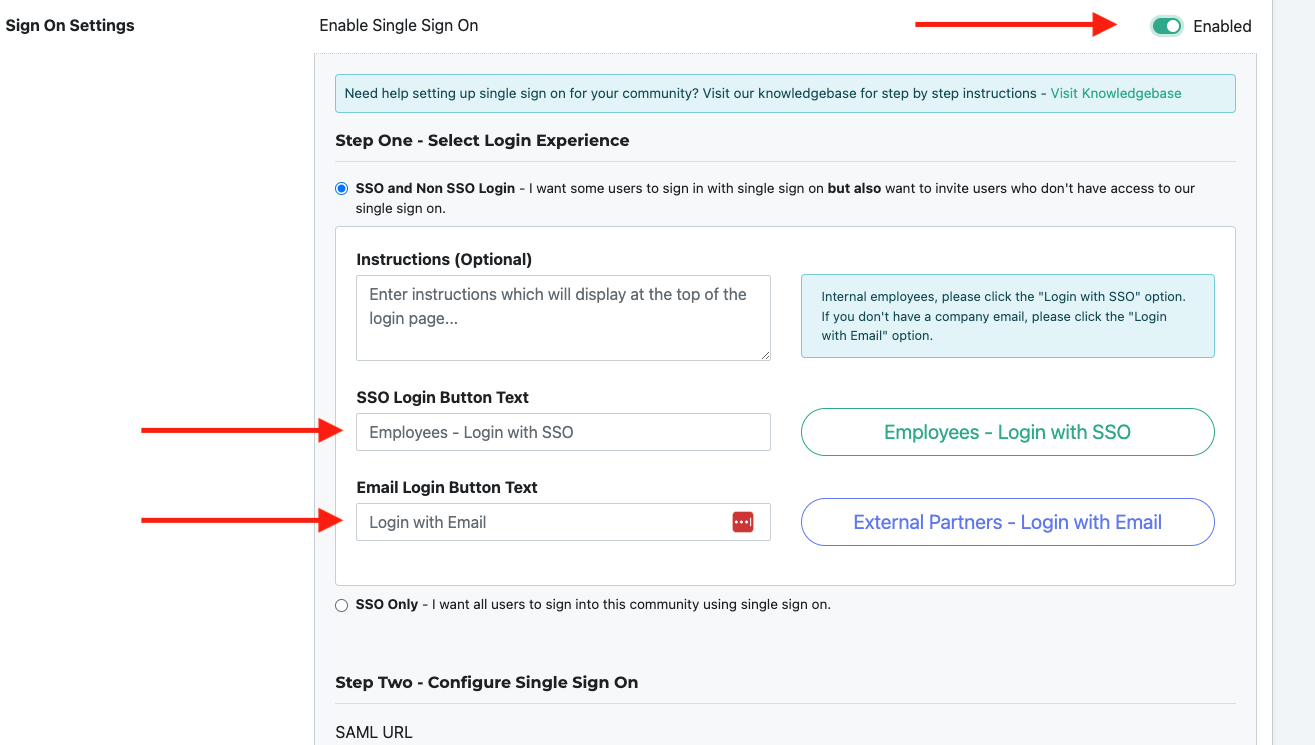Click the External Partners - Login with Email button
This screenshot has width=1315, height=745.
point(1007,521)
